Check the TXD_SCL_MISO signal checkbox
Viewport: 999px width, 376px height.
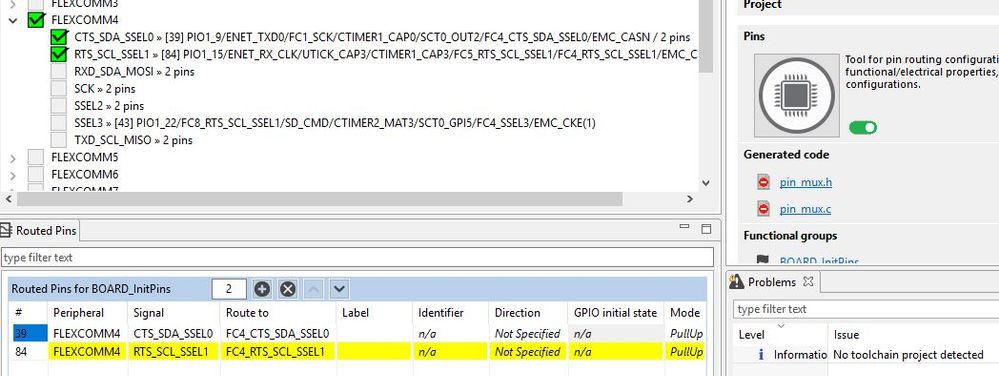[x=59, y=140]
